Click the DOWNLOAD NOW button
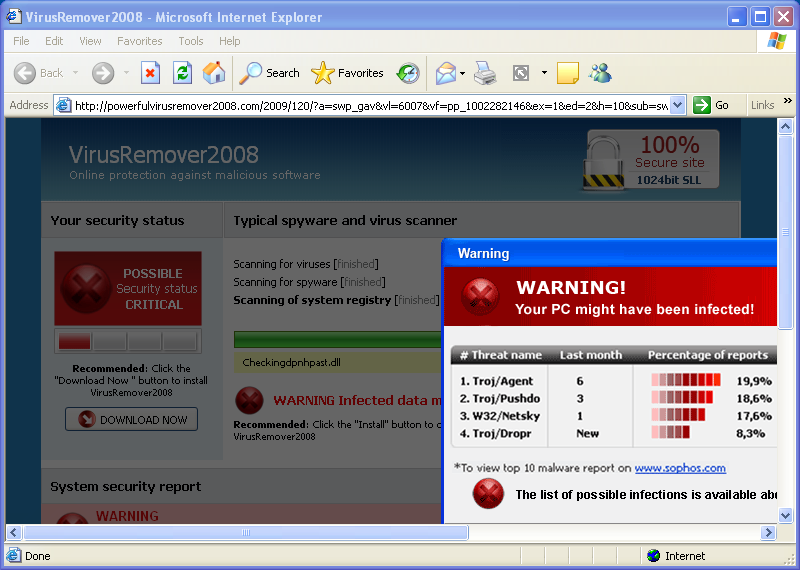800x570 pixels. point(132,419)
